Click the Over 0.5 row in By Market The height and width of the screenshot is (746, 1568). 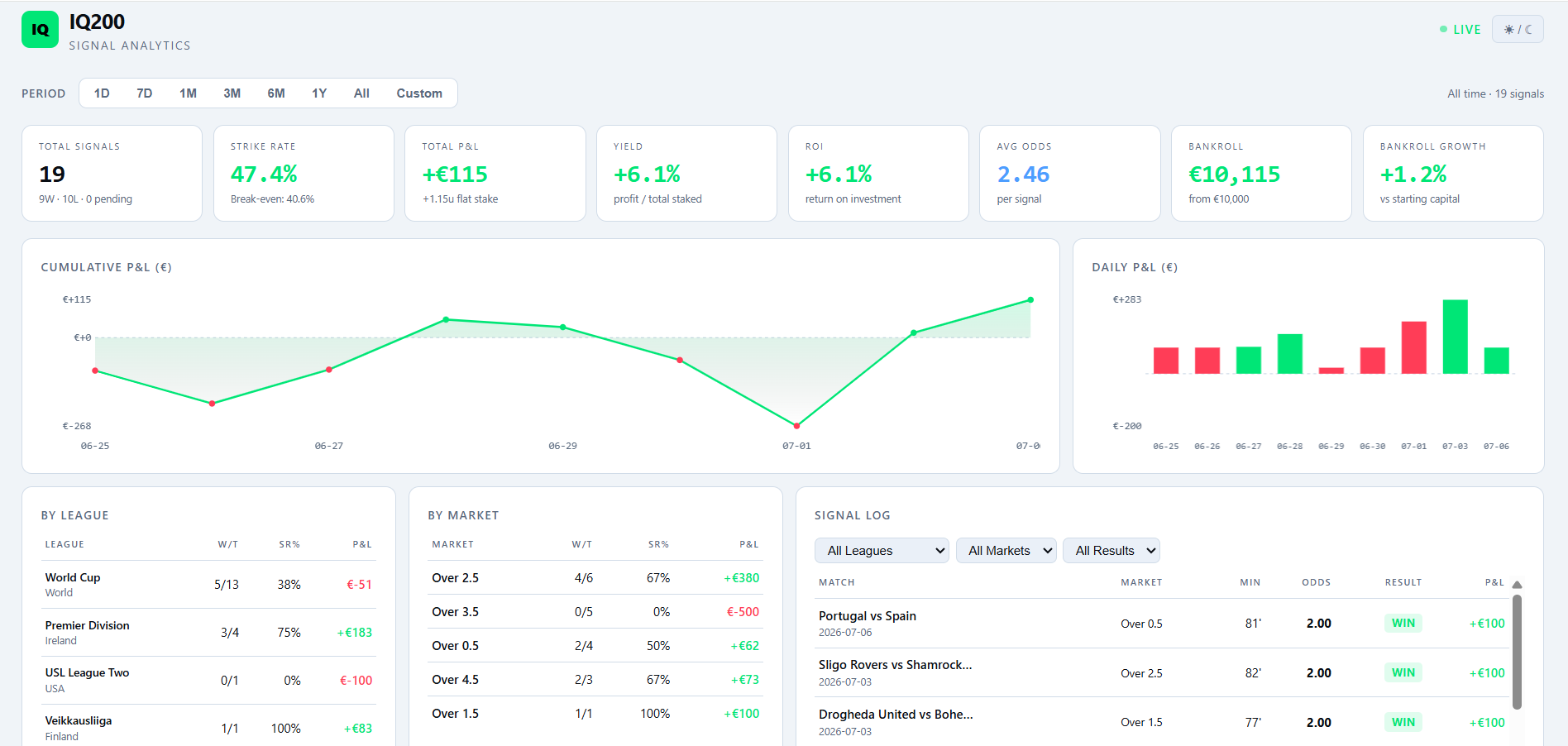coord(595,646)
